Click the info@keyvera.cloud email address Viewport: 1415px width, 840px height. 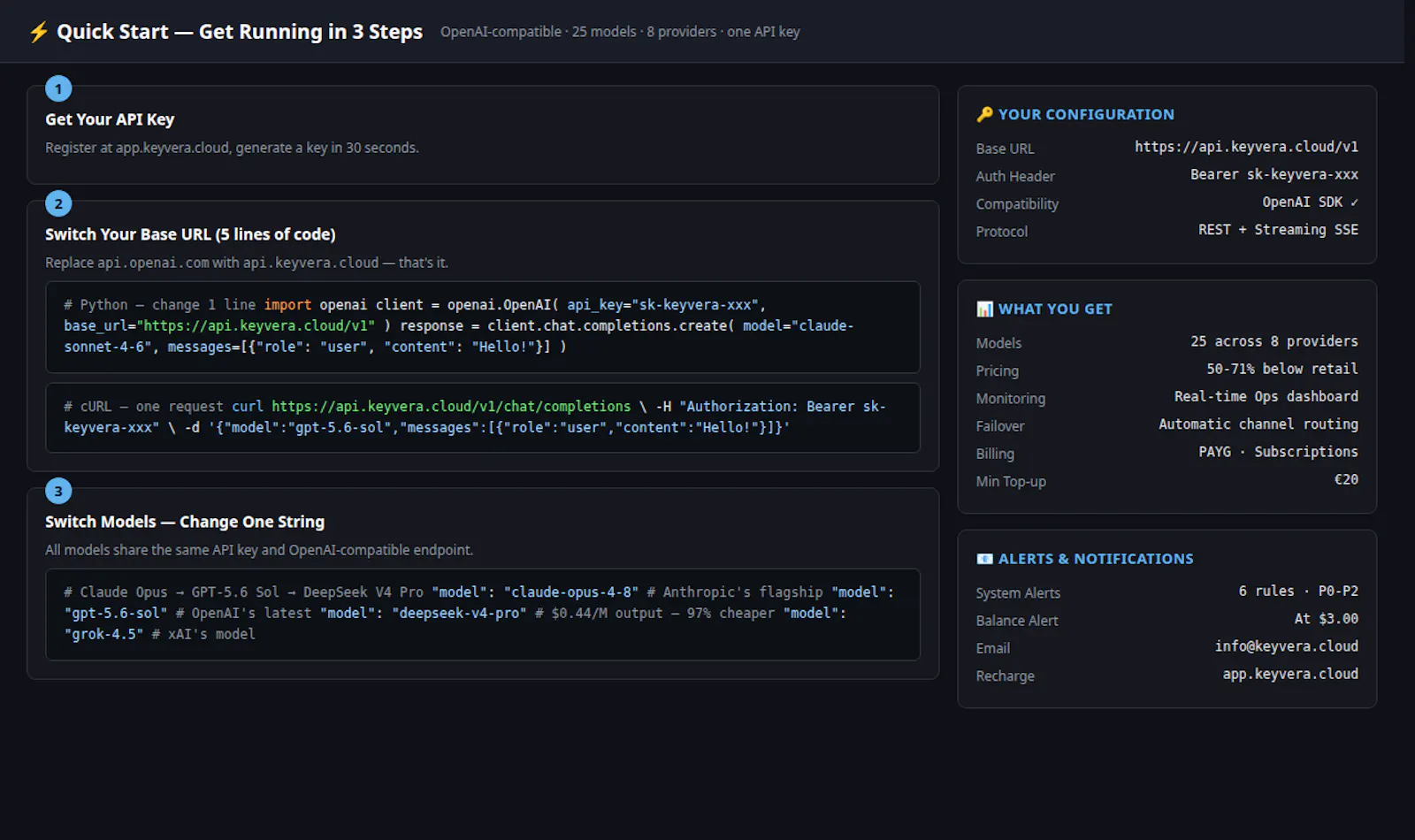click(x=1286, y=646)
